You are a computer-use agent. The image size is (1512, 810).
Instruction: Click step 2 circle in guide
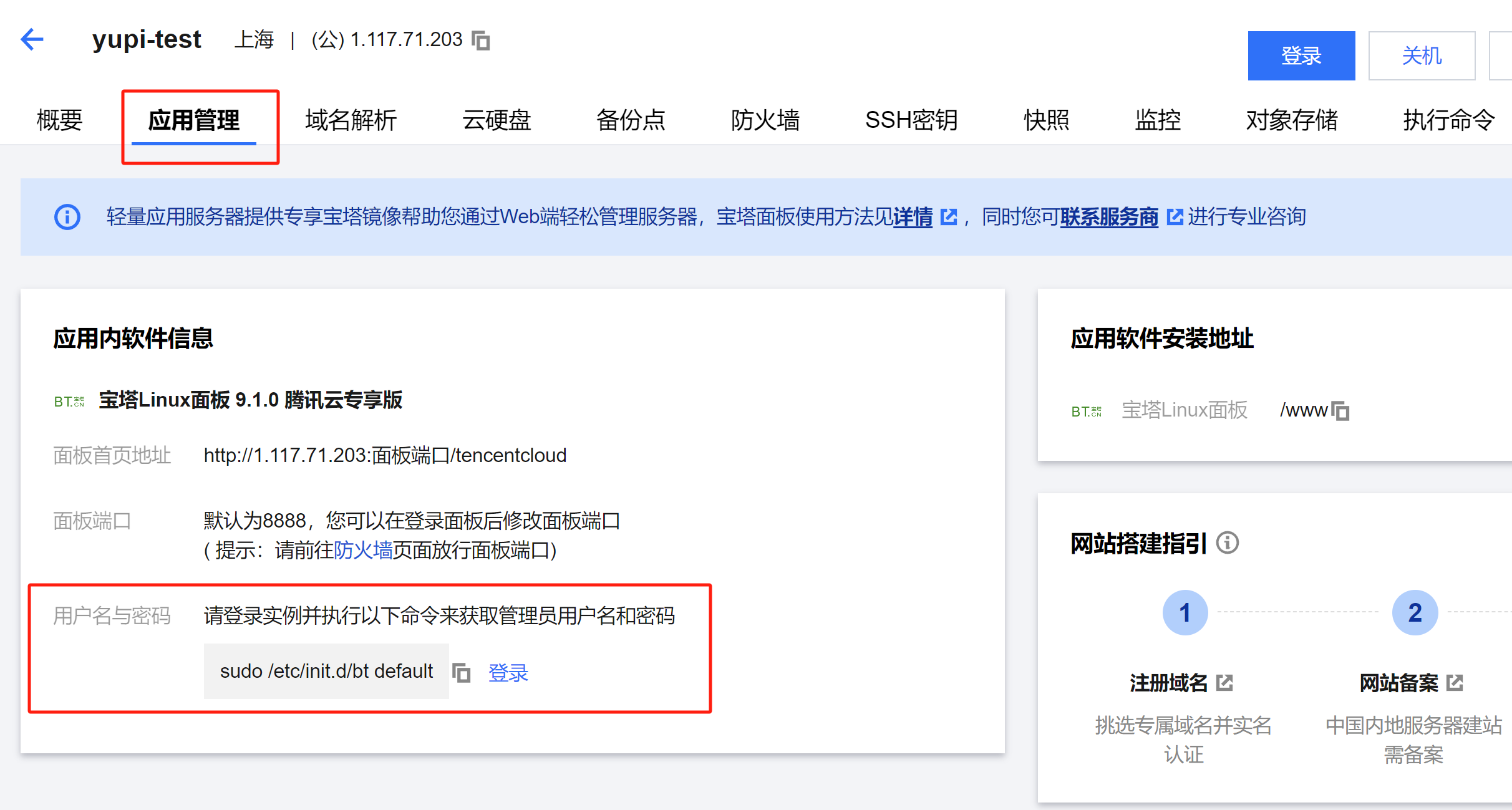click(x=1415, y=612)
